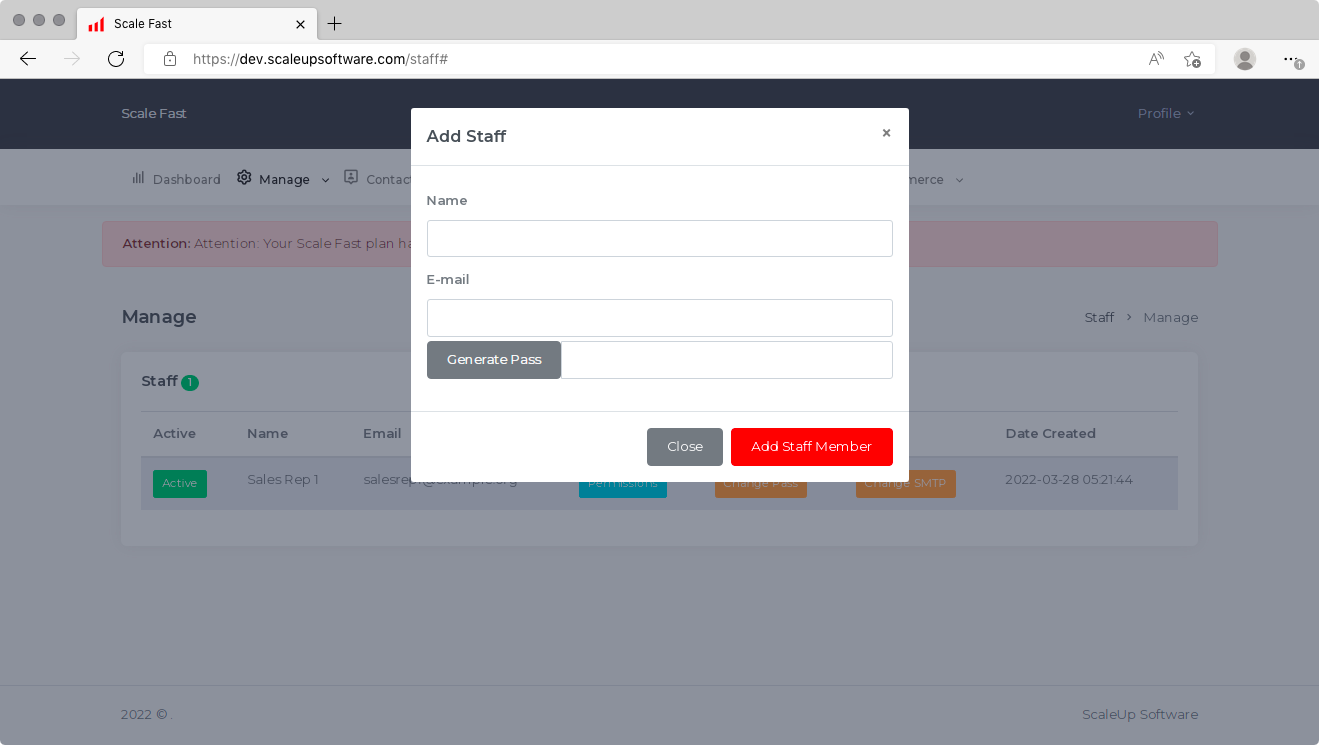Click the site lock icon in address bar
This screenshot has width=1319, height=745.
tap(170, 59)
